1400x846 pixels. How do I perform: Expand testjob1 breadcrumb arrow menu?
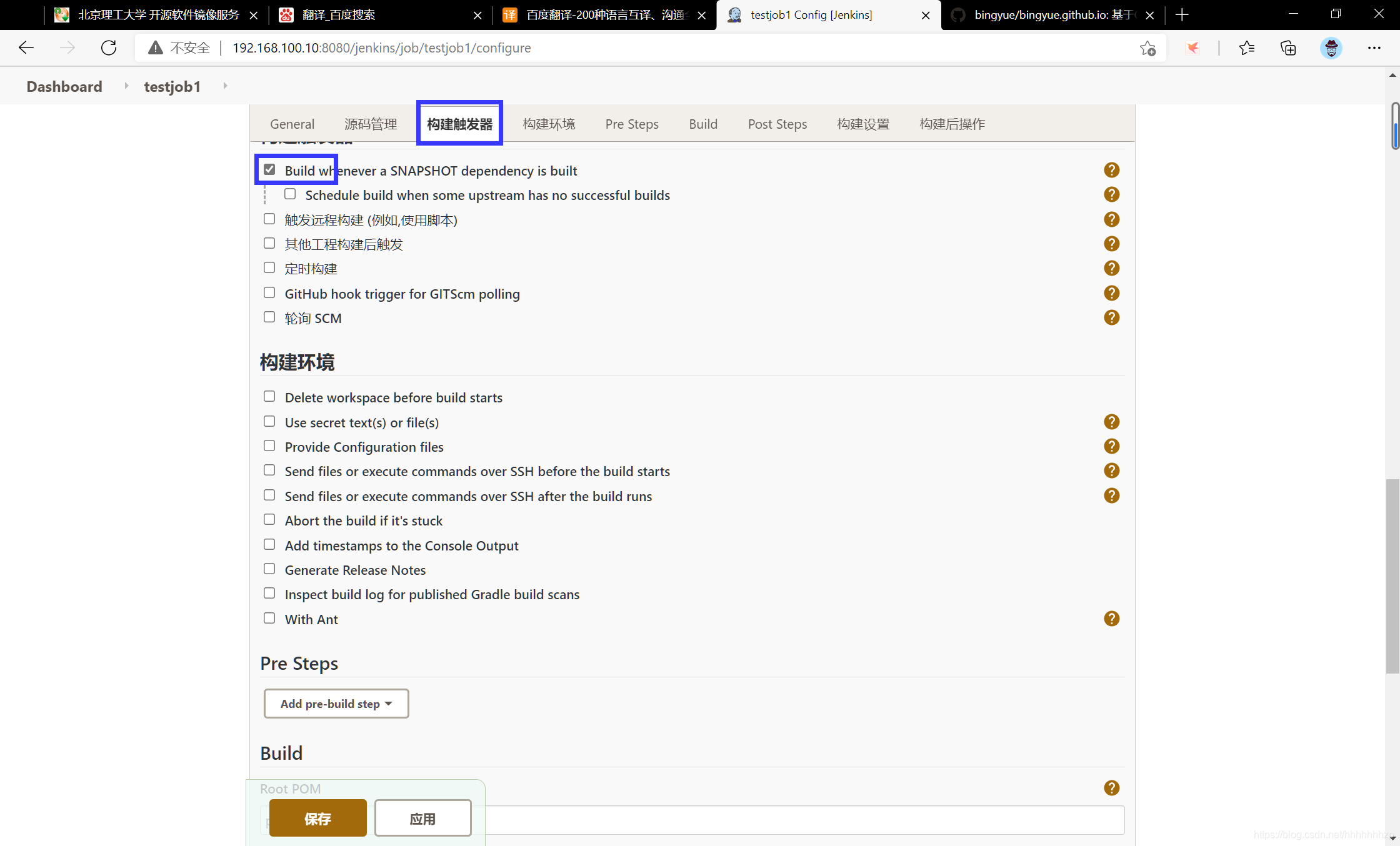[x=225, y=86]
